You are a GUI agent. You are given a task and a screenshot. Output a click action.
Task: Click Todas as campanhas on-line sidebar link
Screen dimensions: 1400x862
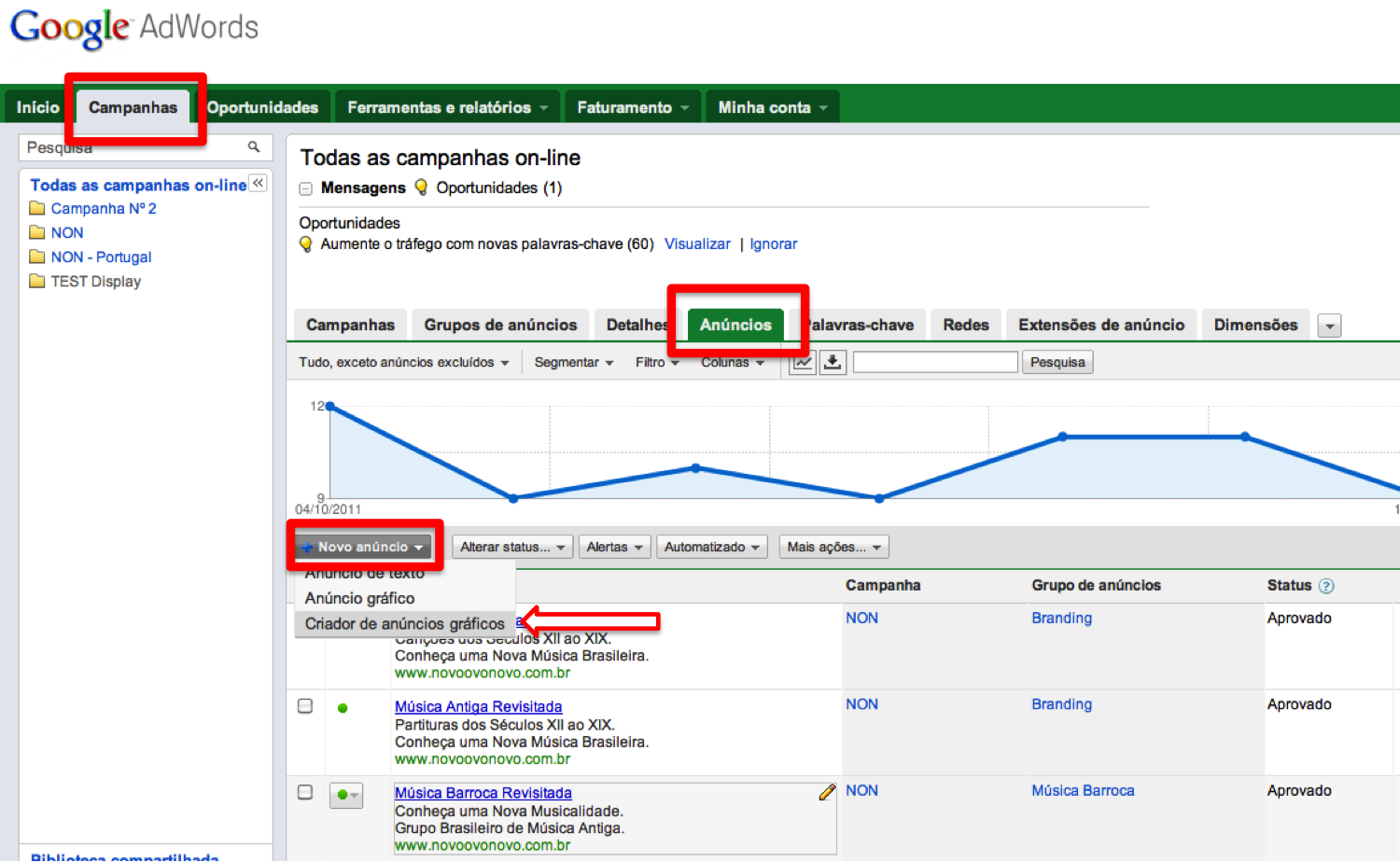click(138, 185)
